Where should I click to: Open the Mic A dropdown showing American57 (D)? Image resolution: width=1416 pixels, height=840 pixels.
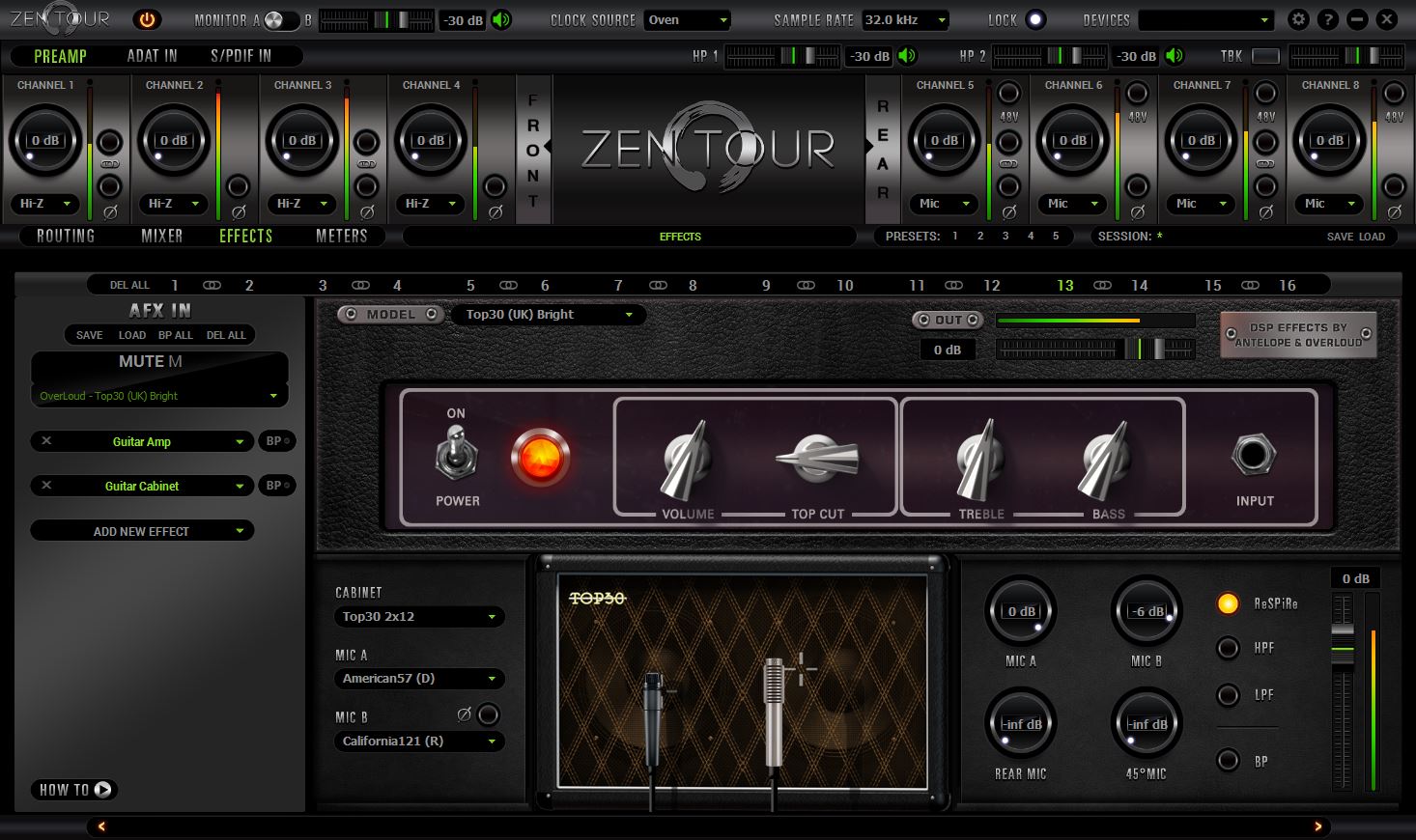click(x=419, y=679)
